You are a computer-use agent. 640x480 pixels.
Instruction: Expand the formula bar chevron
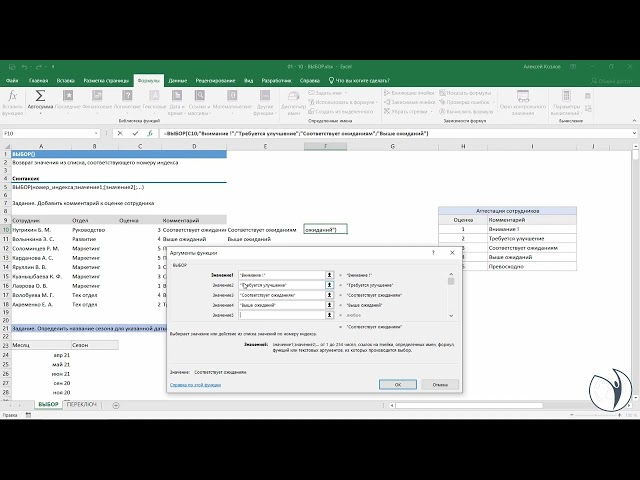click(634, 133)
